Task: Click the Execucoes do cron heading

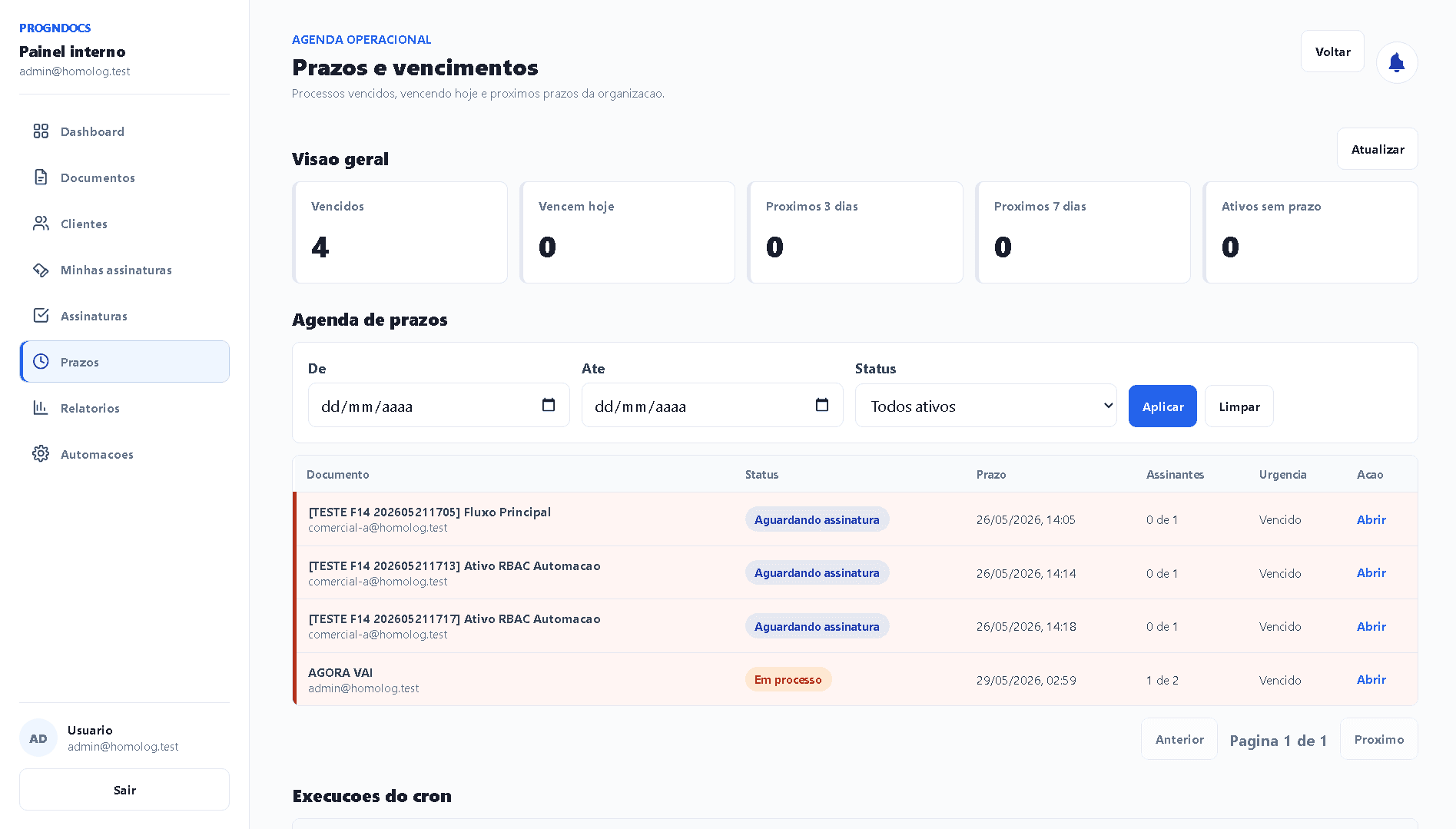Action: pyautogui.click(x=372, y=796)
